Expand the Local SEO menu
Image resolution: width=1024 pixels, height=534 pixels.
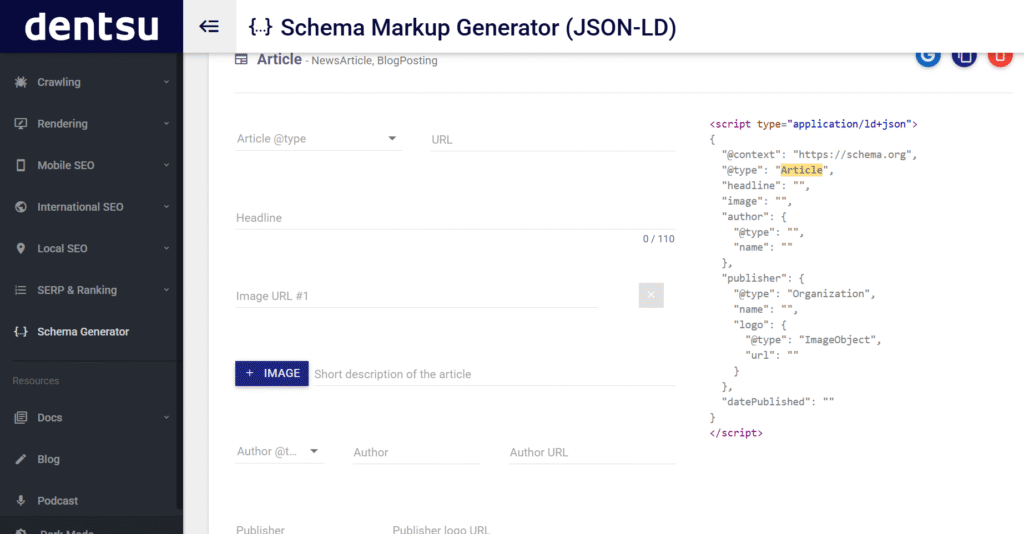[167, 248]
